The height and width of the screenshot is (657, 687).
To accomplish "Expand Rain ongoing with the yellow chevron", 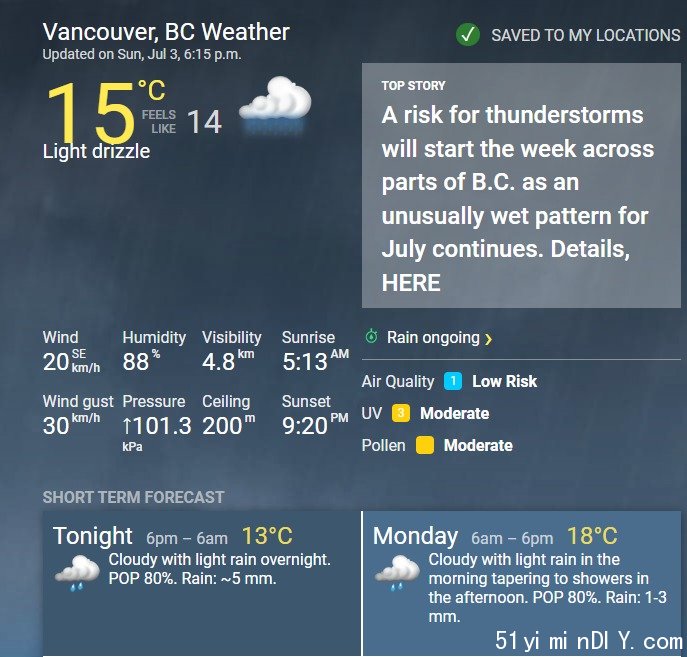I will pyautogui.click(x=489, y=339).
